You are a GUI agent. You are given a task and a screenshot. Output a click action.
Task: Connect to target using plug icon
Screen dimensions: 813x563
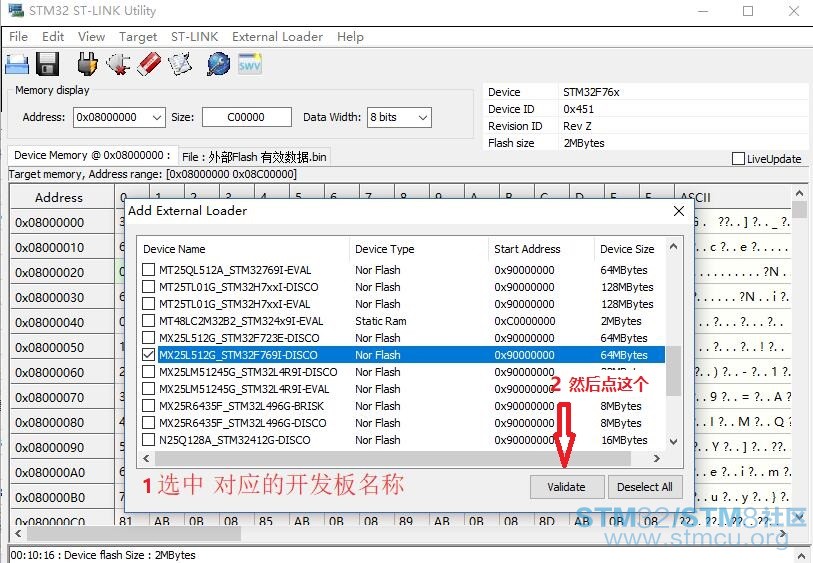click(x=87, y=64)
